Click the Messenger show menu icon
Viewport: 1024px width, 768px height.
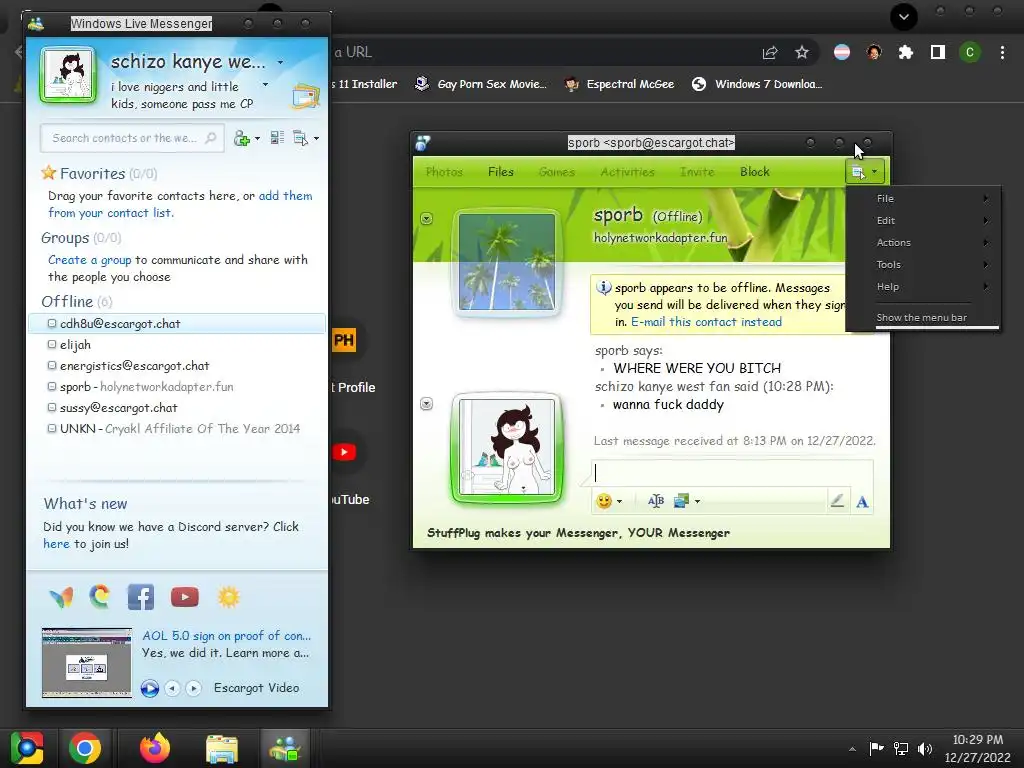coord(300,138)
